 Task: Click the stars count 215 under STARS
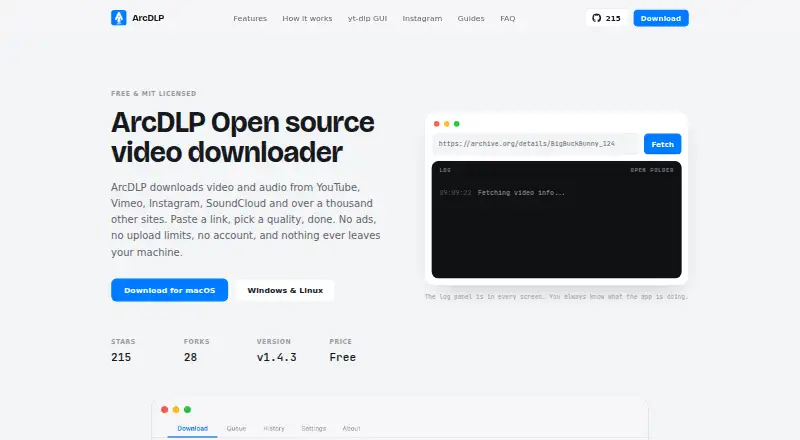[121, 357]
